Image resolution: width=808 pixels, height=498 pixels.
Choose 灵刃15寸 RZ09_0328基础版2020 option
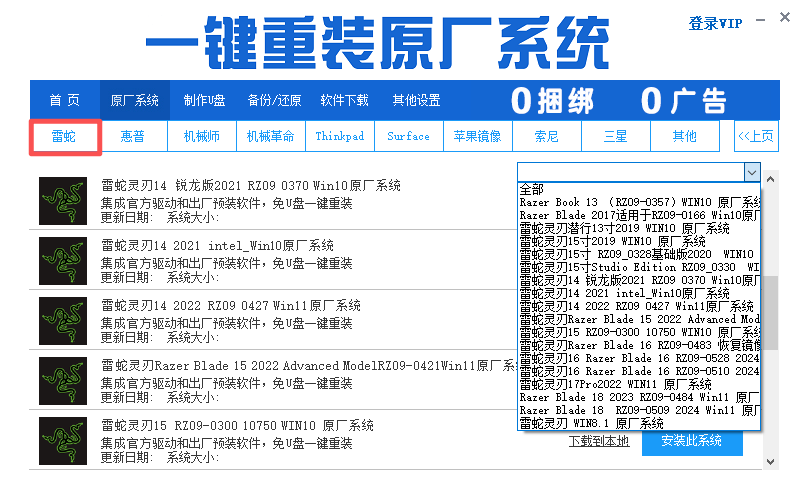[638, 254]
